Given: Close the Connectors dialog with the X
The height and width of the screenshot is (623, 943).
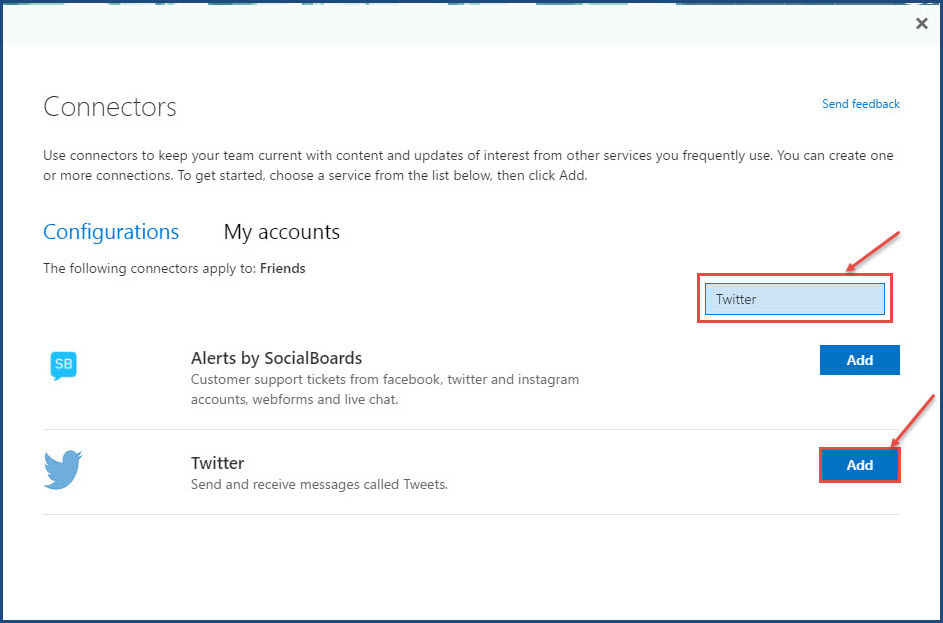Looking at the screenshot, I should [921, 23].
